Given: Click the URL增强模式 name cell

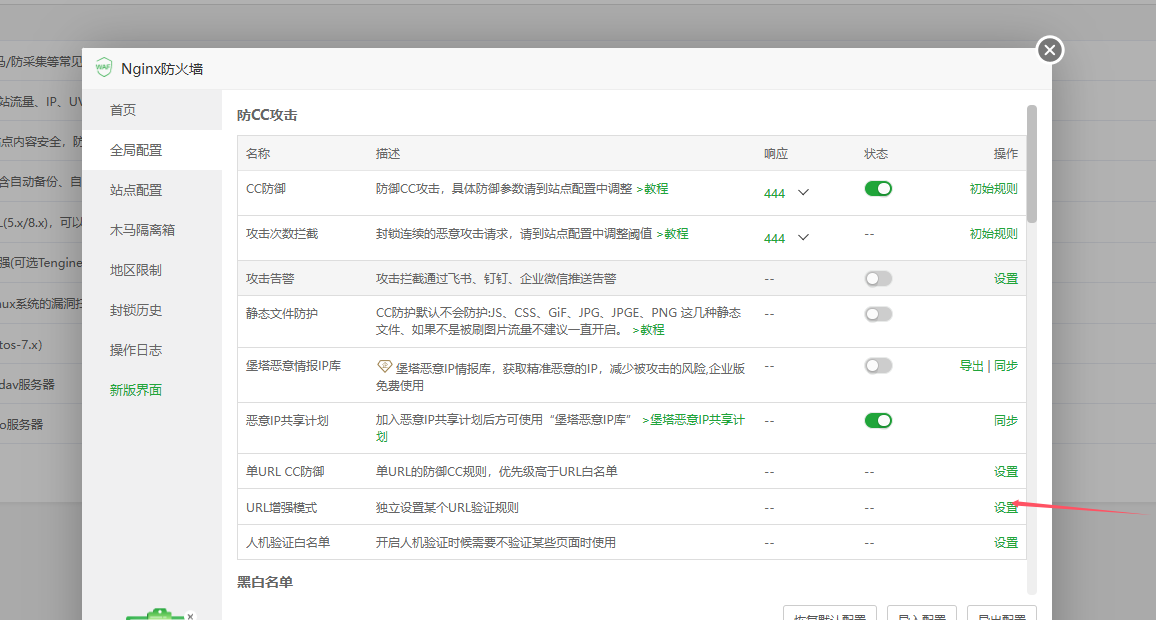Looking at the screenshot, I should coord(281,507).
